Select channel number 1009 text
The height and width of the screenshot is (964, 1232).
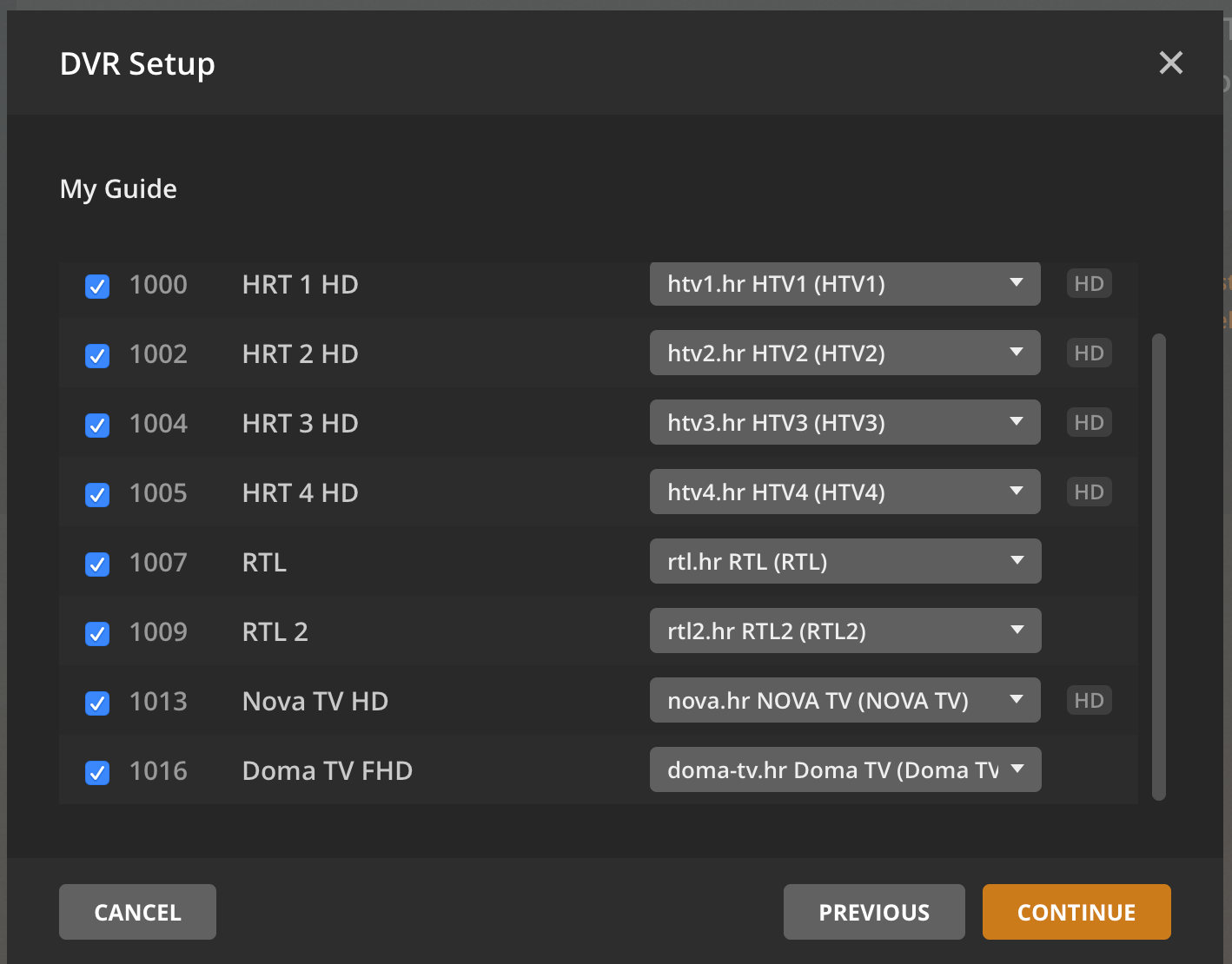158,632
